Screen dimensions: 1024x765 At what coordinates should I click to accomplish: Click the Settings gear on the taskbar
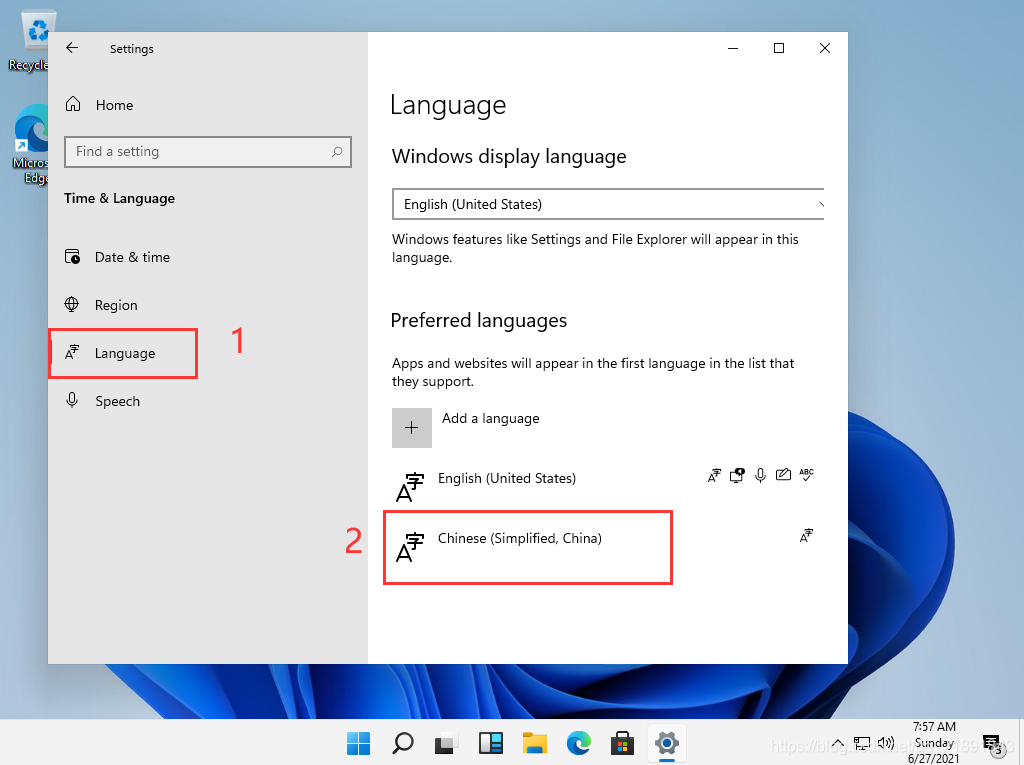coord(667,743)
